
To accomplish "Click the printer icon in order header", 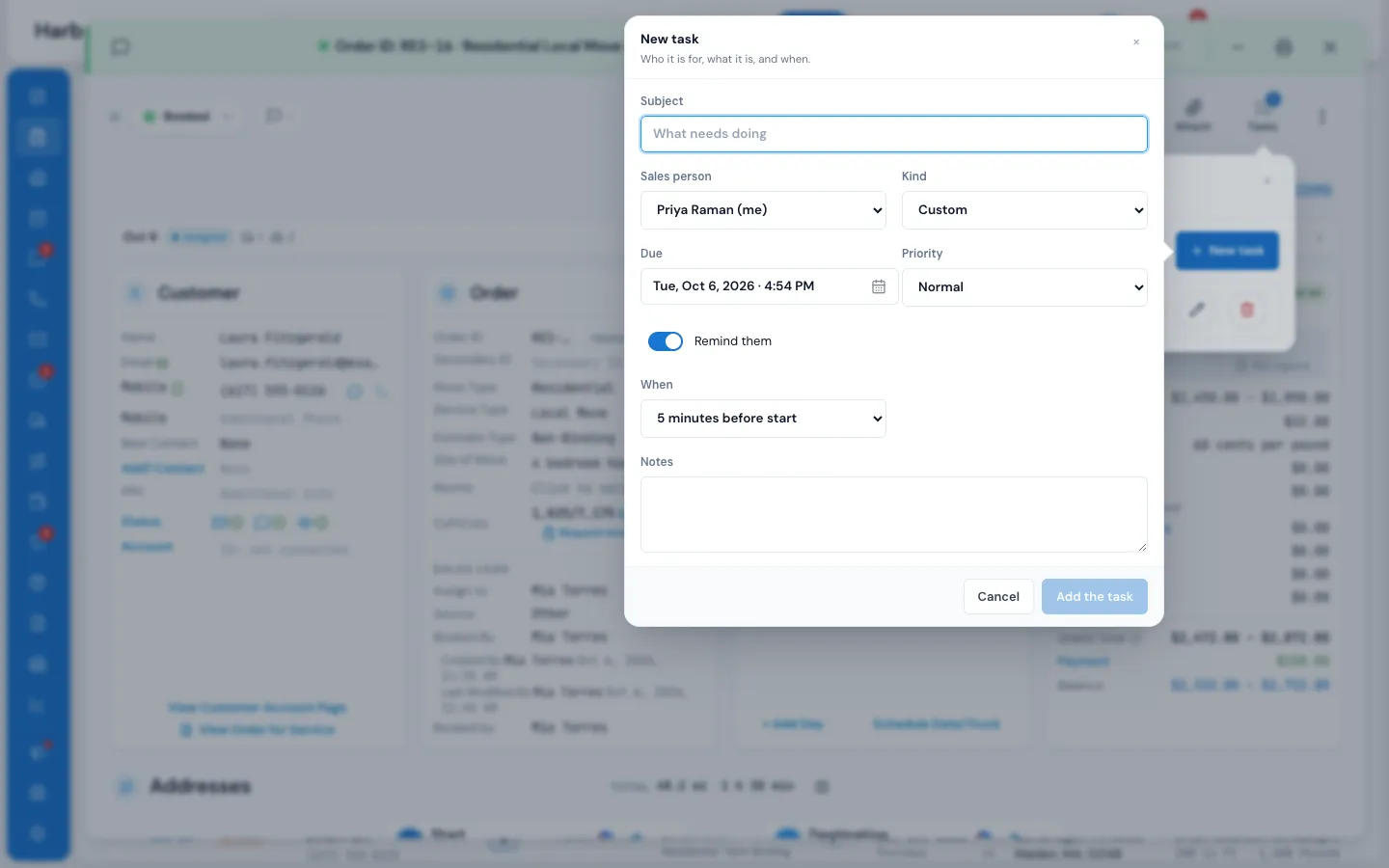I will 1284,46.
